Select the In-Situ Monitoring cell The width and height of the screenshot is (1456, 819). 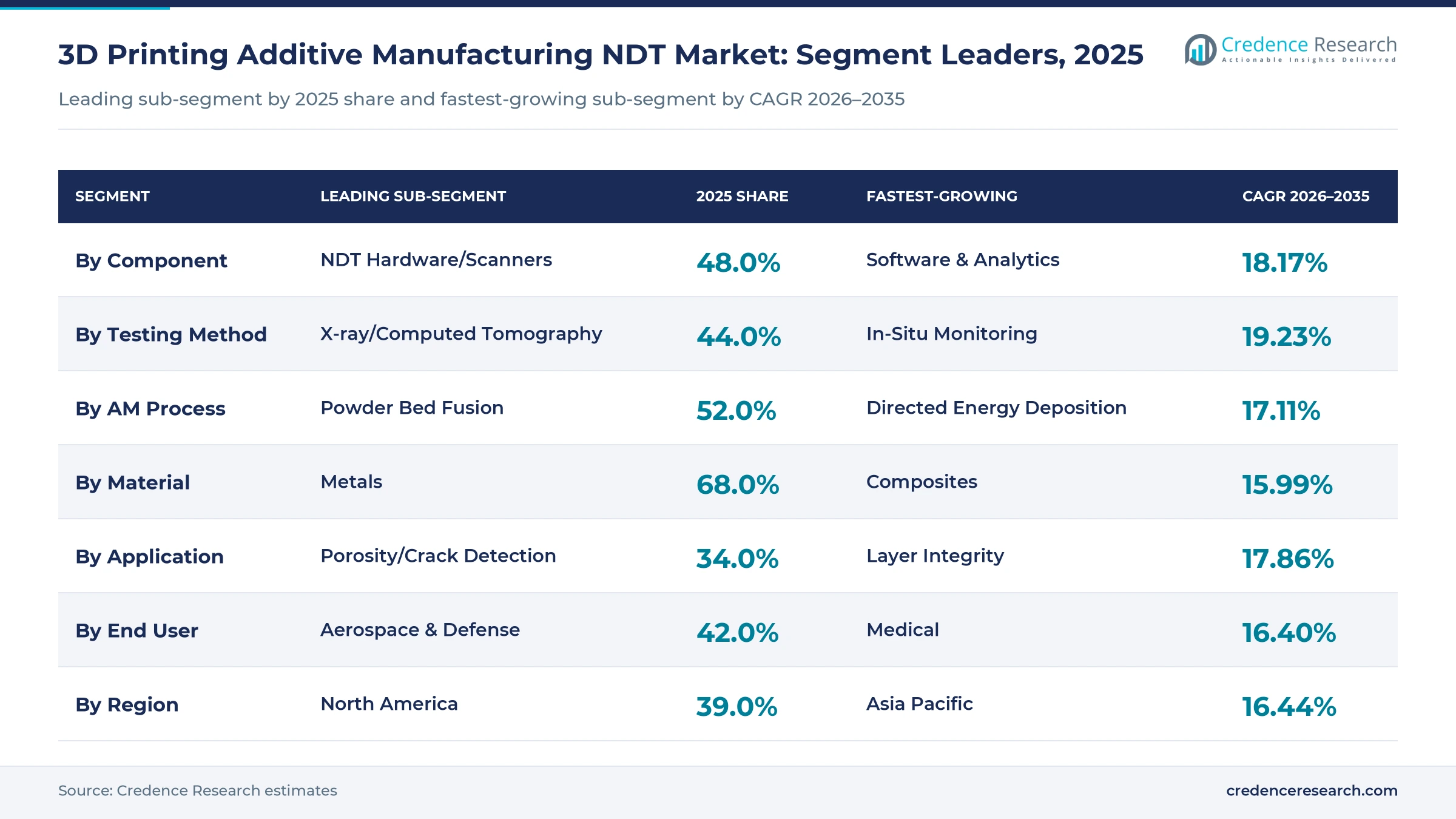952,334
